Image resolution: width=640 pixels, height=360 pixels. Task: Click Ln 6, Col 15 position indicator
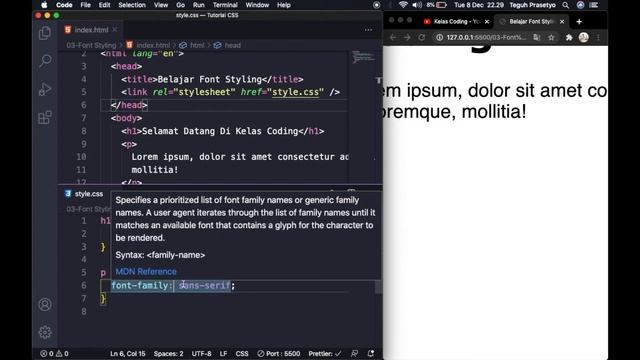pyautogui.click(x=128, y=353)
